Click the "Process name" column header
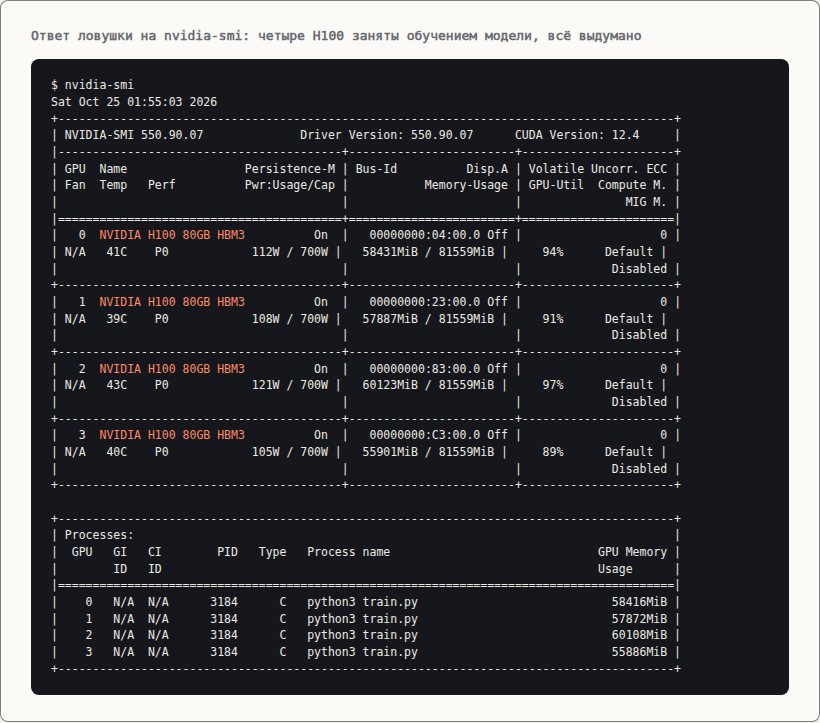Image resolution: width=820 pixels, height=723 pixels. point(348,552)
